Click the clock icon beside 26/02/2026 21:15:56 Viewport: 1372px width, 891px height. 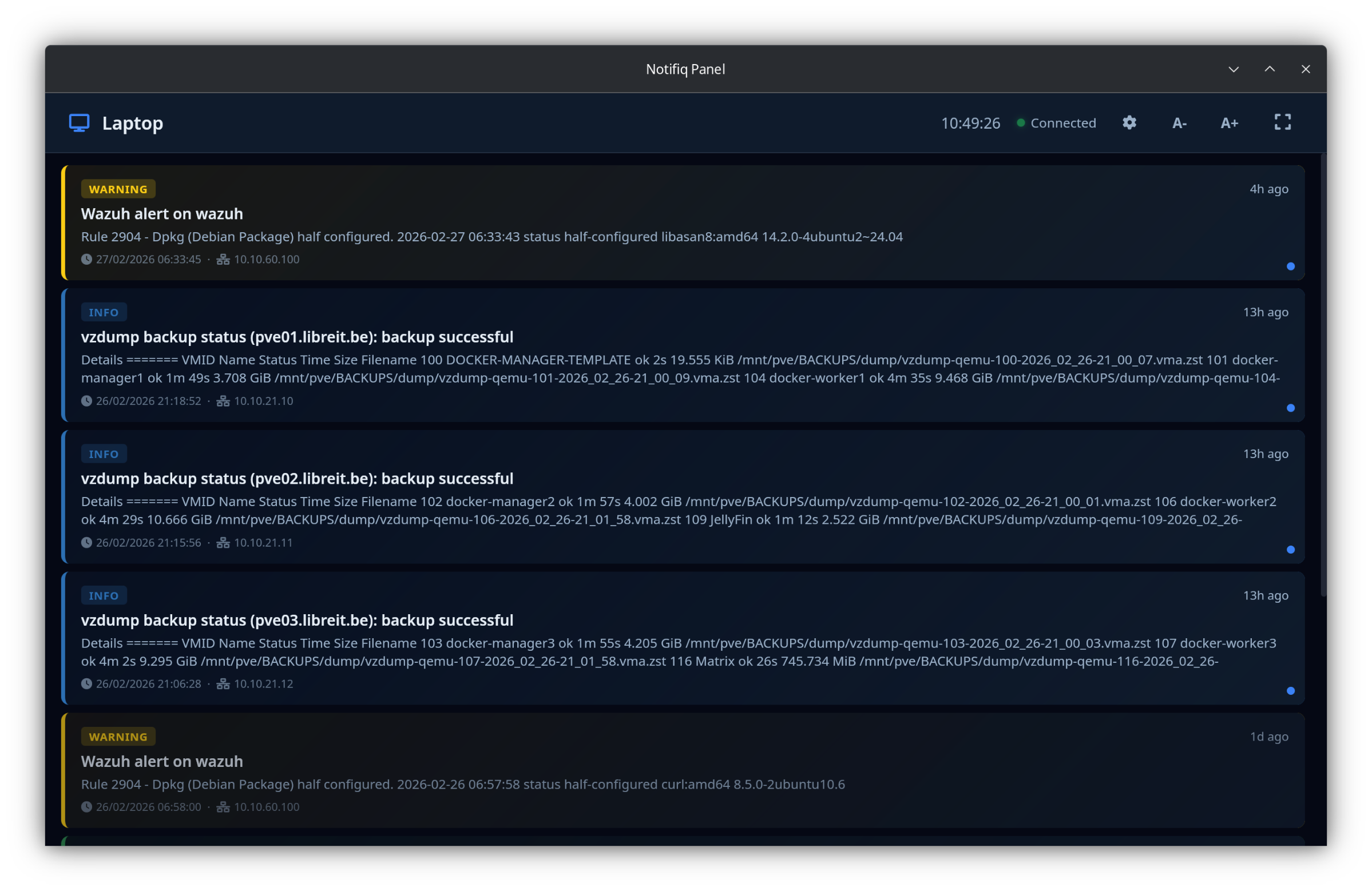pyautogui.click(x=86, y=542)
